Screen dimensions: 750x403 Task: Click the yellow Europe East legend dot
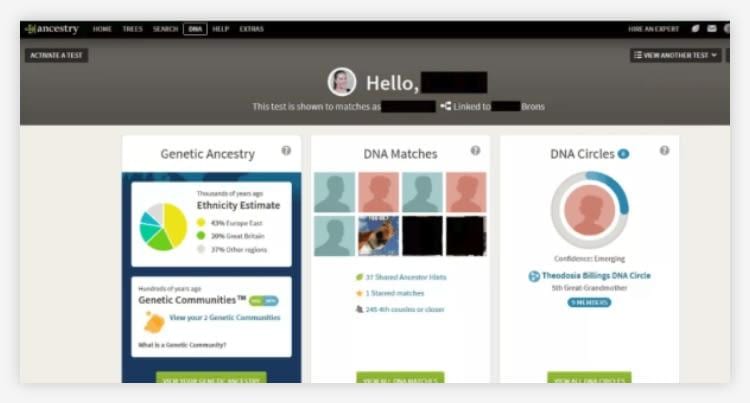(201, 222)
